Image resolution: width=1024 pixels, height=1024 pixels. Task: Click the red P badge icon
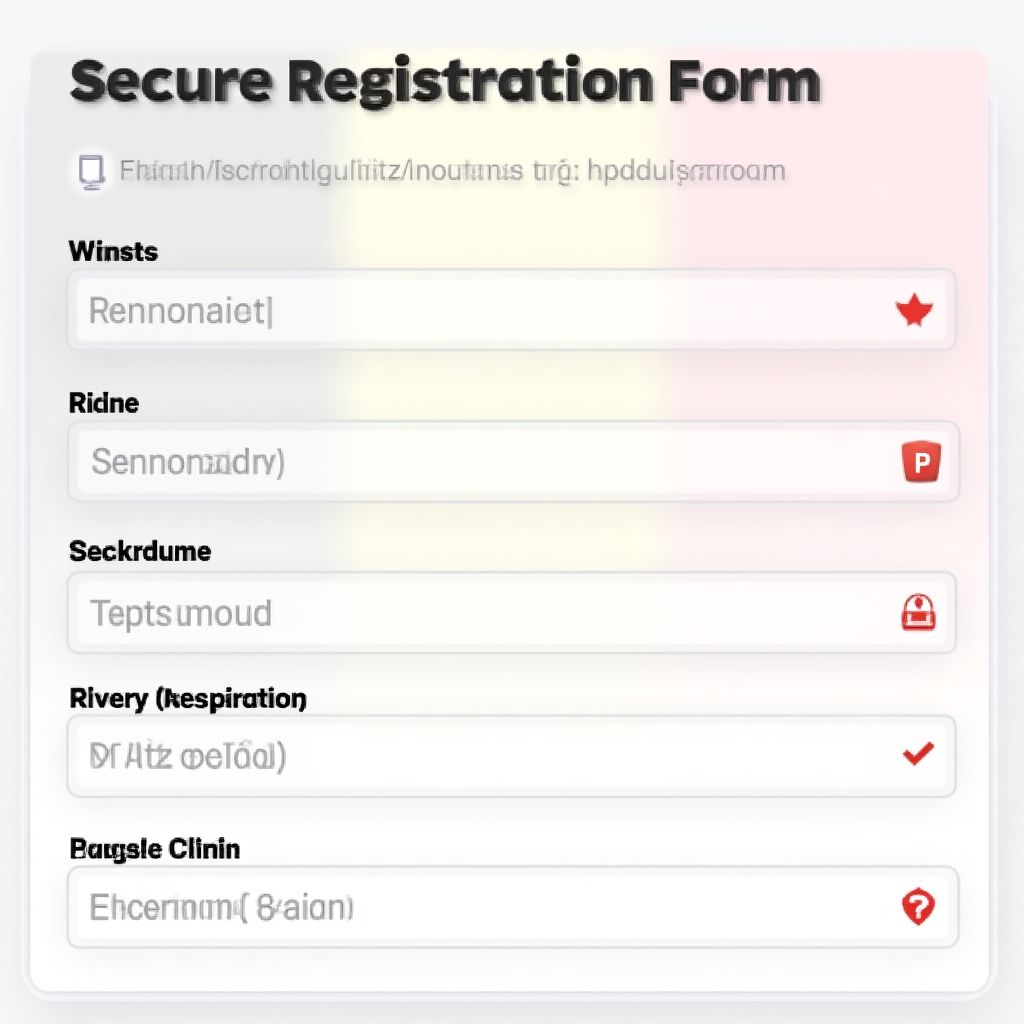pyautogui.click(x=922, y=463)
